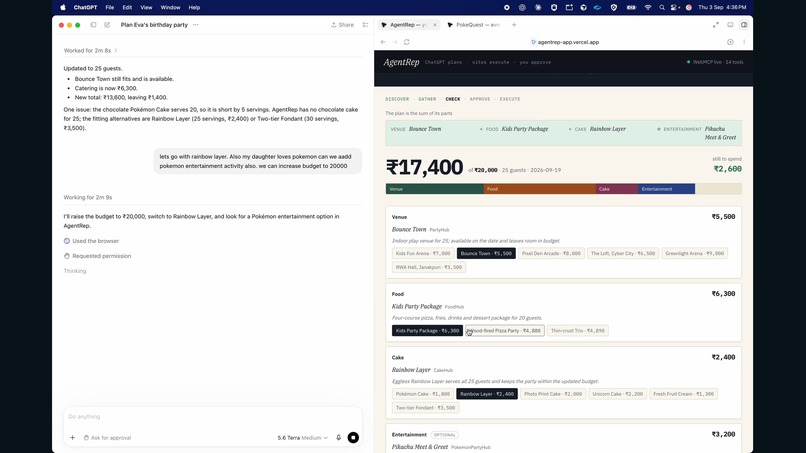This screenshot has height=453, width=806.
Task: Expand 'Used the browser' step
Action: click(x=91, y=241)
